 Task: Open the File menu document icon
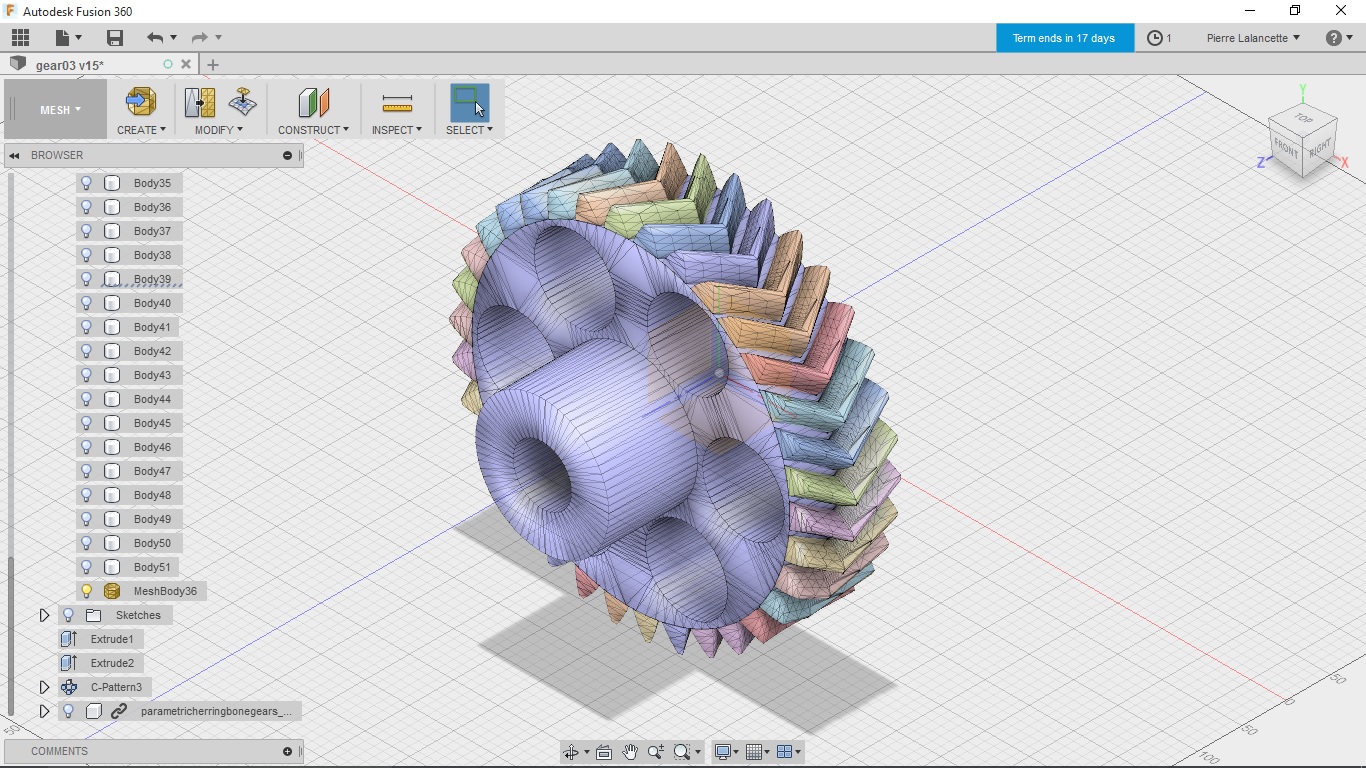pos(63,38)
